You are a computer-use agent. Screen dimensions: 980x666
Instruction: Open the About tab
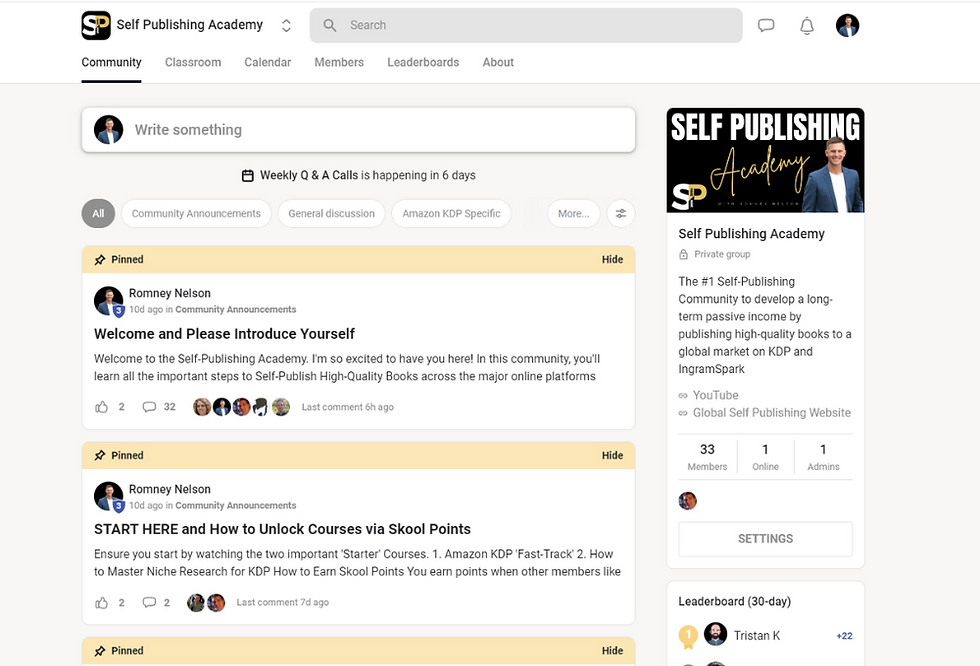[498, 62]
